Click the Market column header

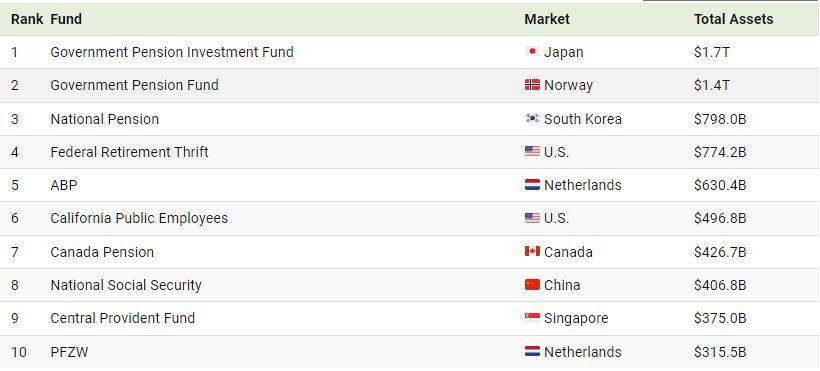(x=547, y=19)
